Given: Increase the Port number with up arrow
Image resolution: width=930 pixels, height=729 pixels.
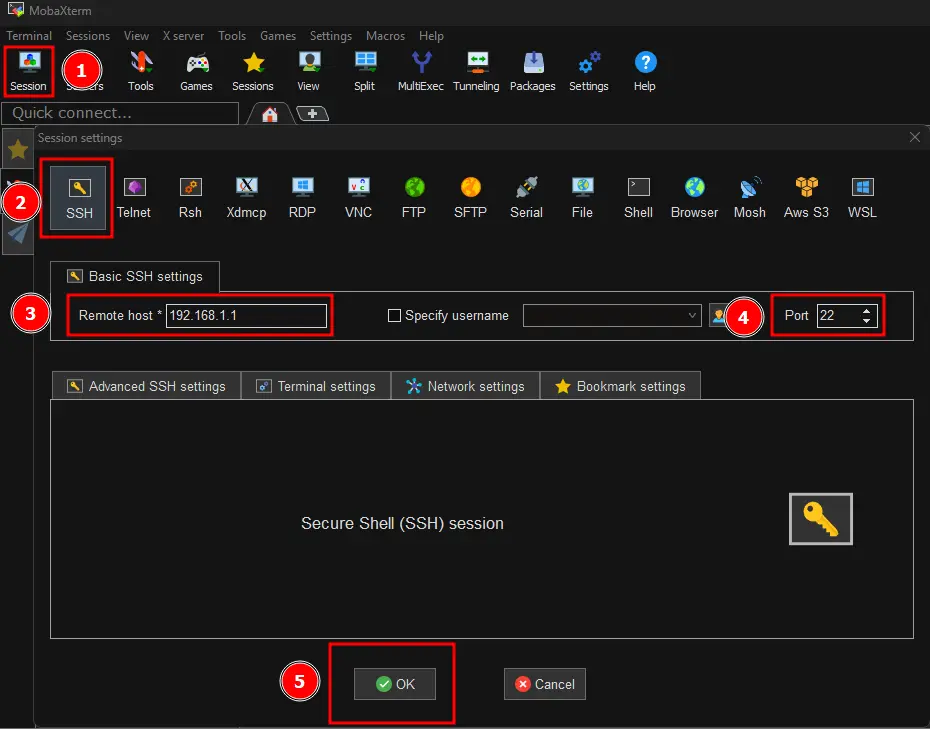Looking at the screenshot, I should click(x=867, y=310).
